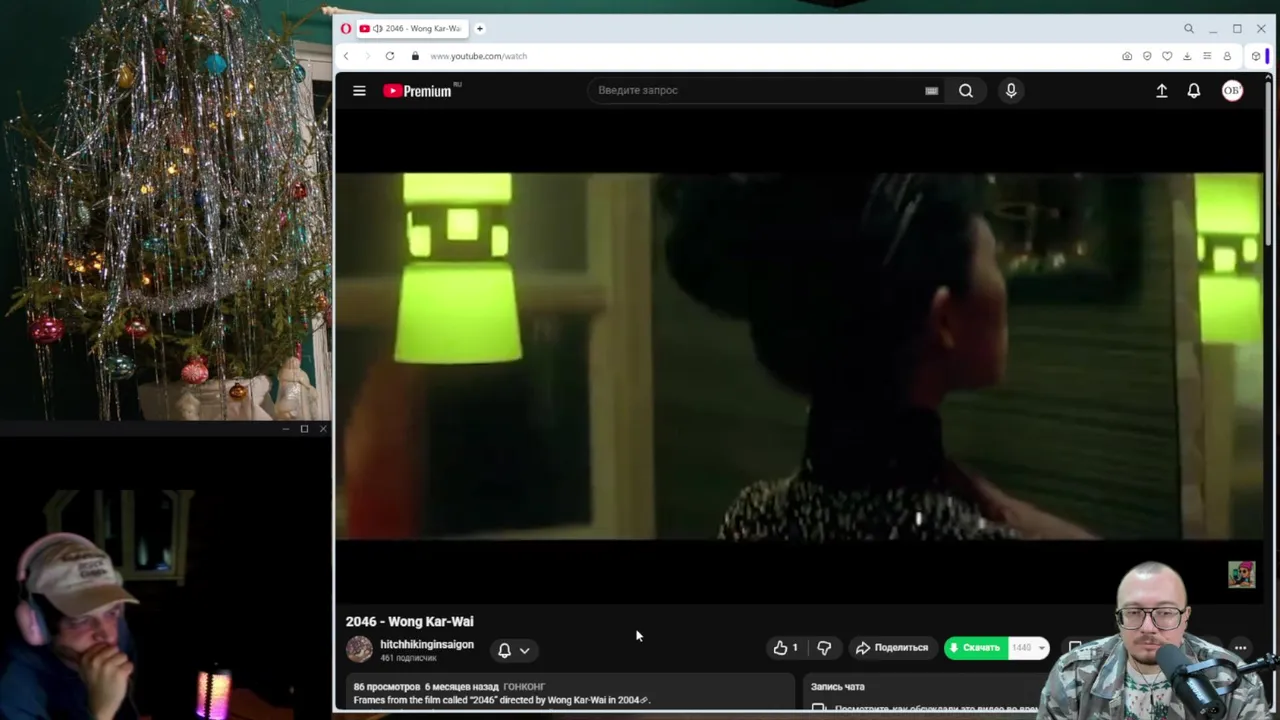The height and width of the screenshot is (720, 1280).
Task: Open the hitchhikinginsaigon channel name link
Action: [427, 644]
